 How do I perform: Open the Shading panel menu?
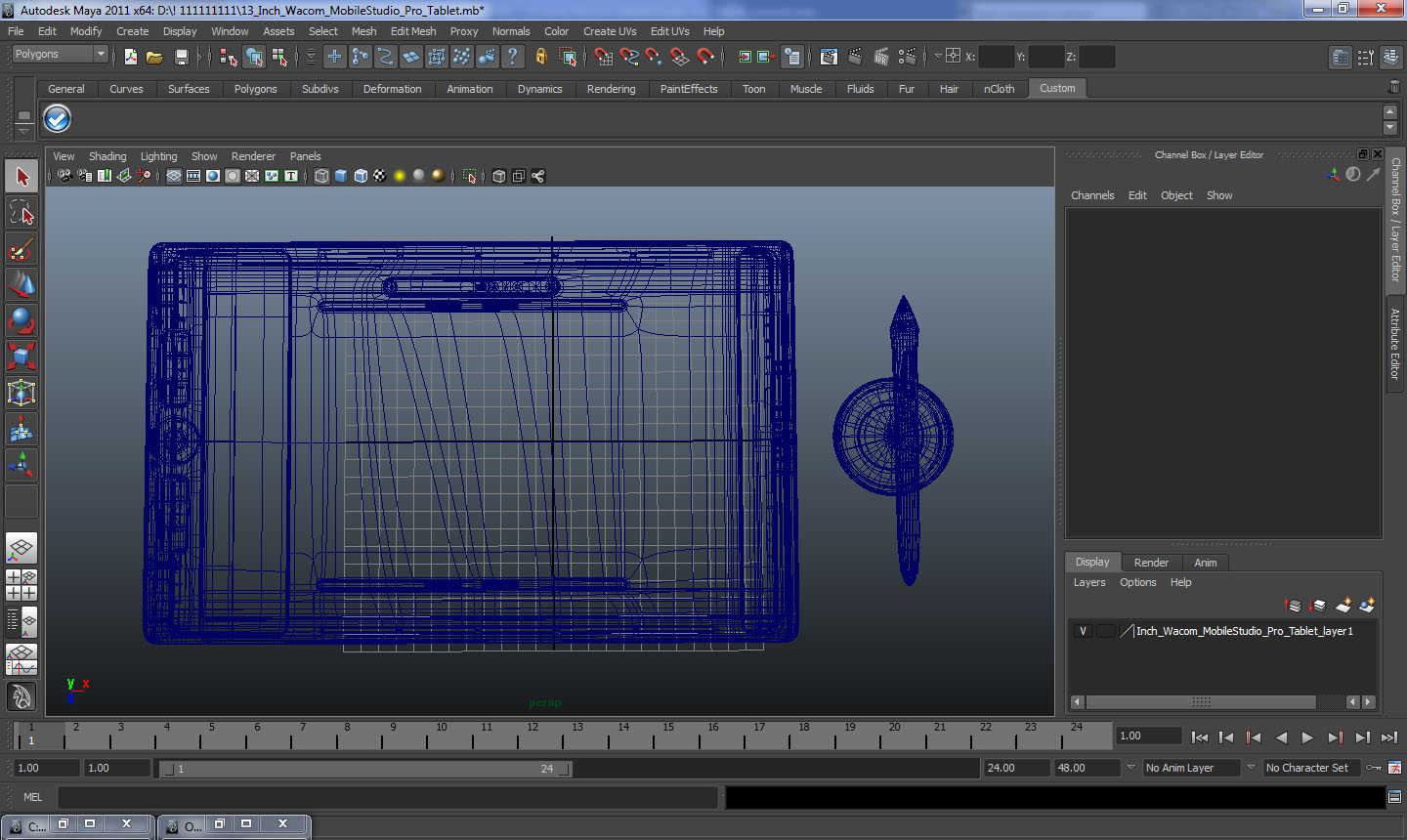pos(107,156)
